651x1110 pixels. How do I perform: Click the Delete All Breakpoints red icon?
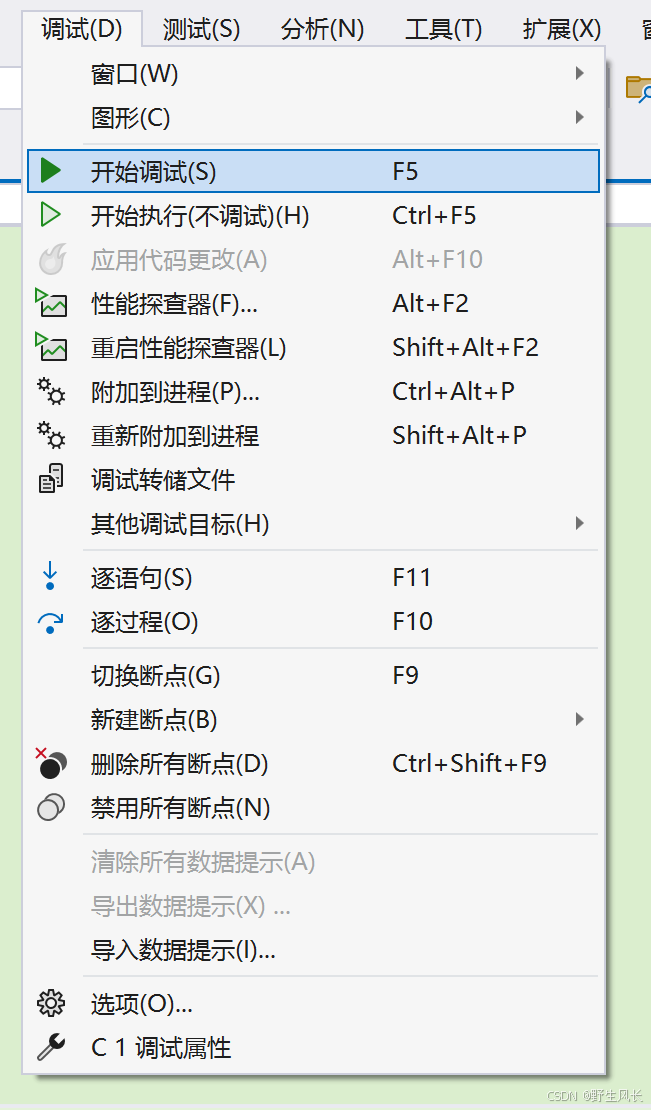[50, 763]
